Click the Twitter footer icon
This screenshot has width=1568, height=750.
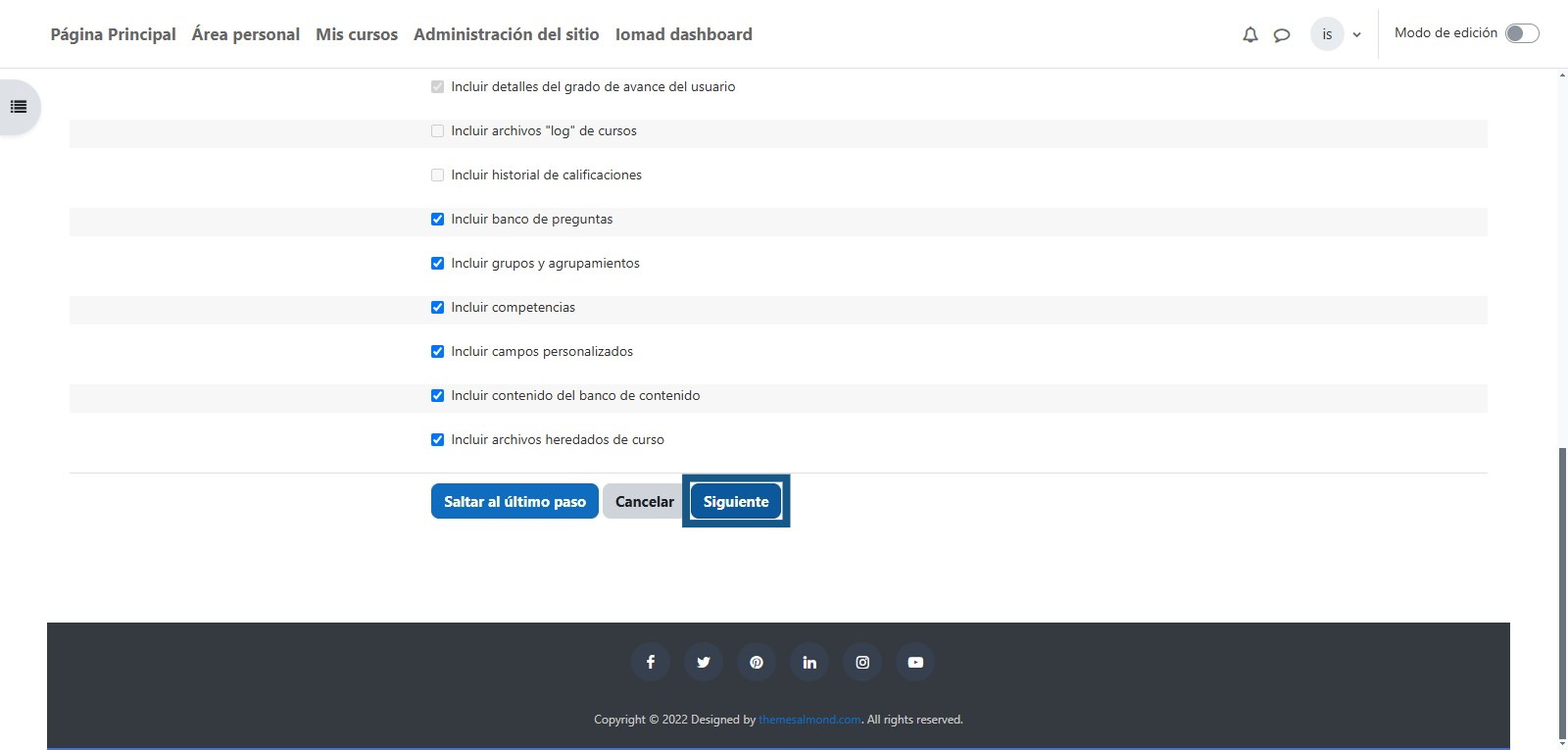click(x=703, y=662)
